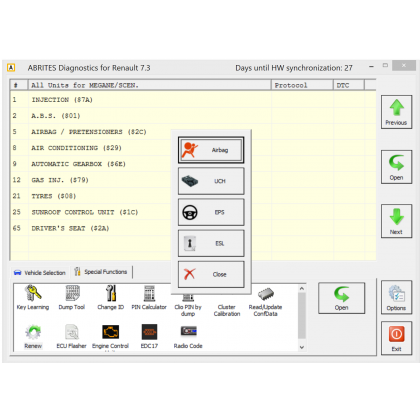Open the Key Learning function
This screenshot has height=420, width=420.
[33, 297]
